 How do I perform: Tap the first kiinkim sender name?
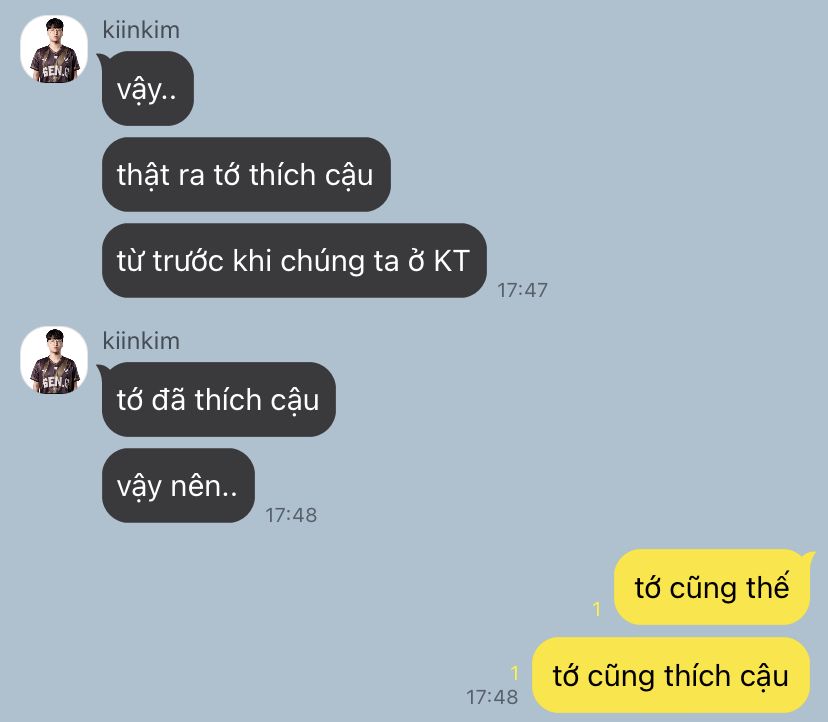coord(141,30)
